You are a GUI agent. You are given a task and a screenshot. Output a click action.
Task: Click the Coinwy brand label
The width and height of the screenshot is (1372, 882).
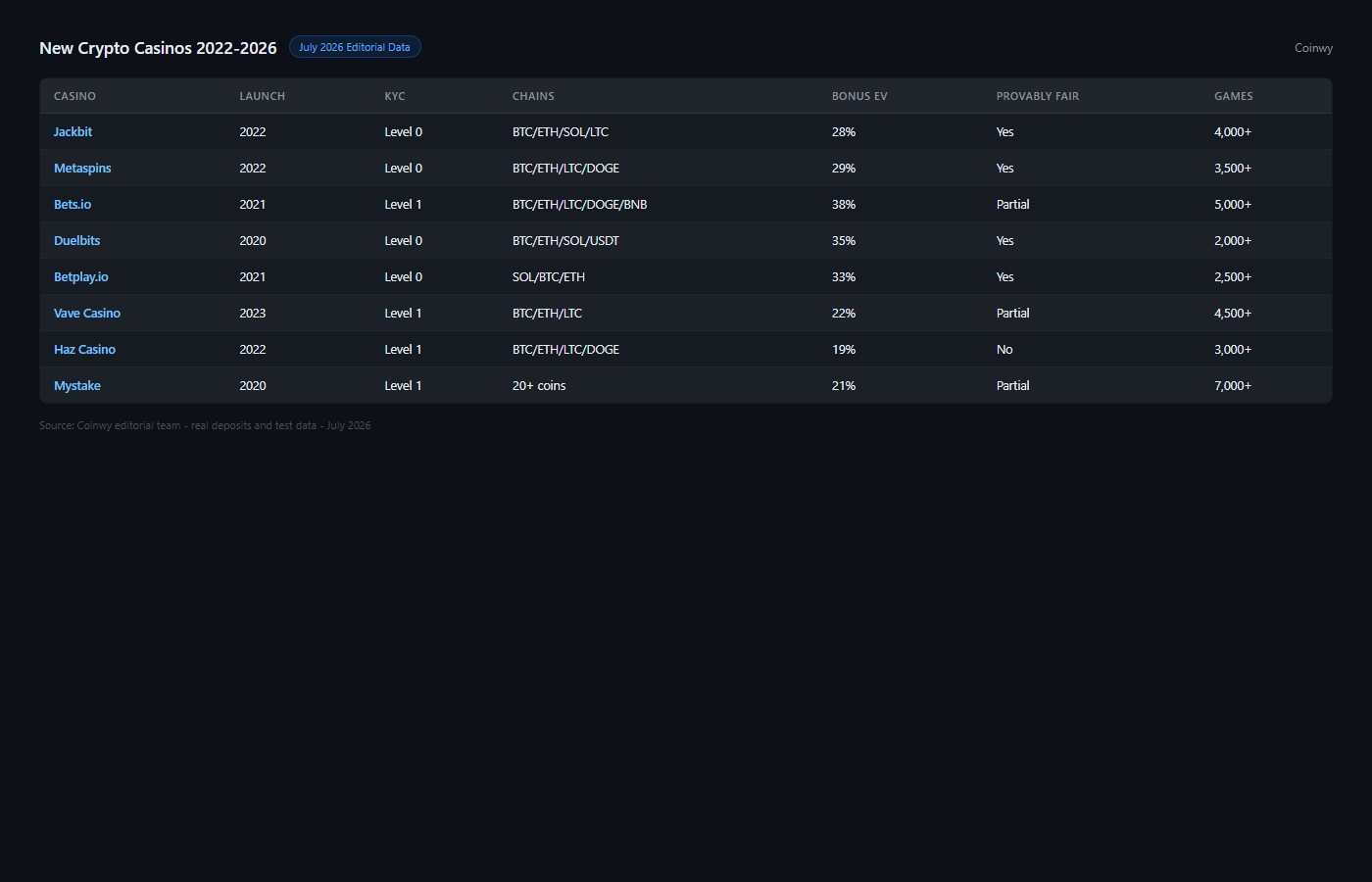click(1313, 48)
